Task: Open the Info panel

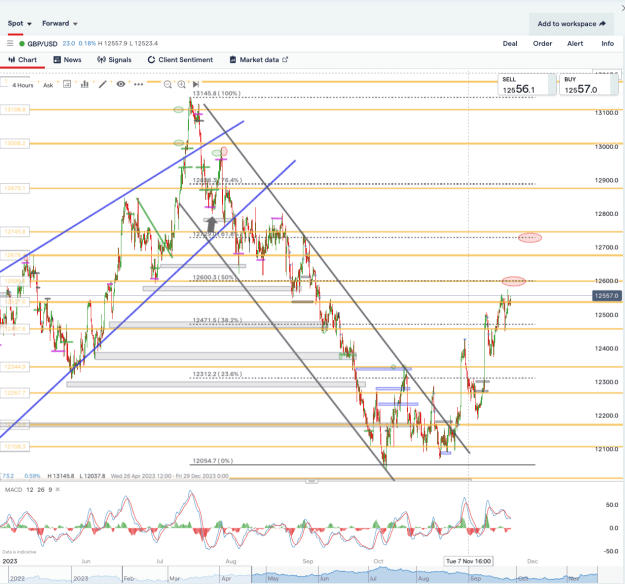Action: pyautogui.click(x=607, y=43)
